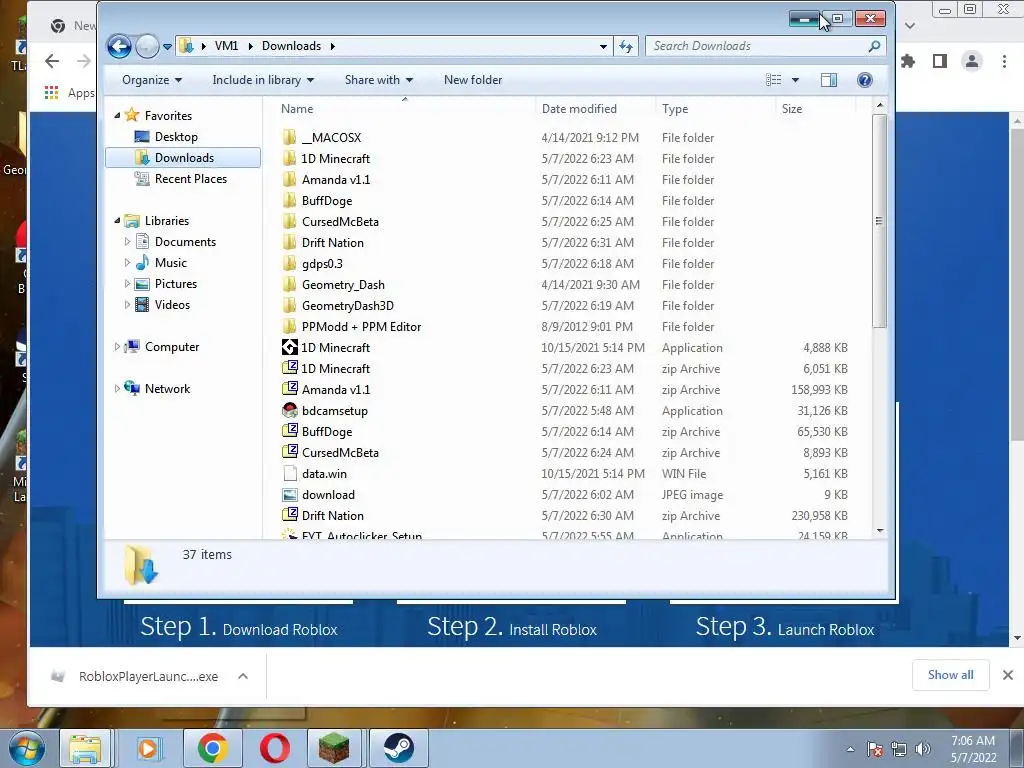
Task: Expand the Documents library
Action: (127, 242)
